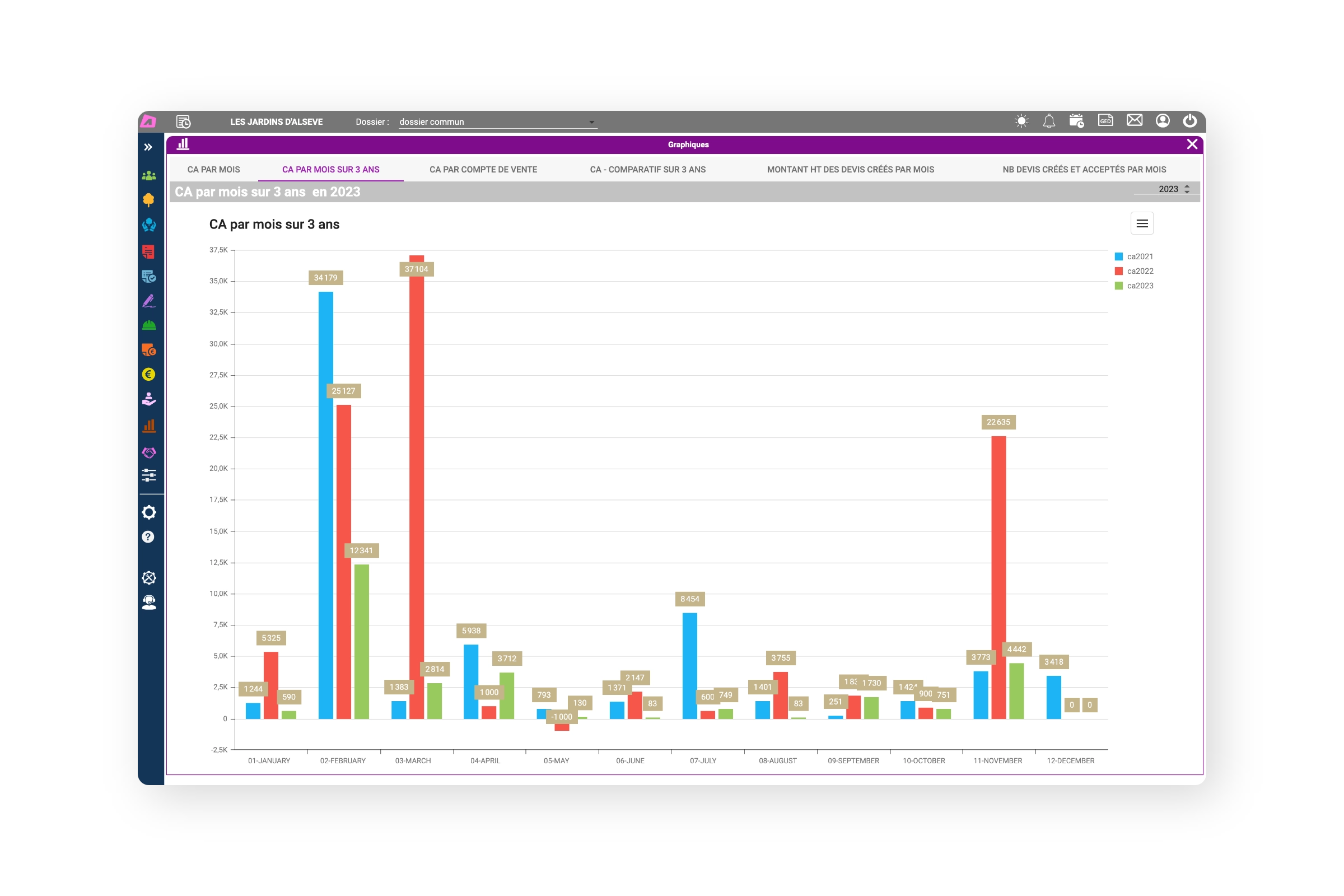
Task: Click year 2023 stepper arrows
Action: click(x=1187, y=189)
